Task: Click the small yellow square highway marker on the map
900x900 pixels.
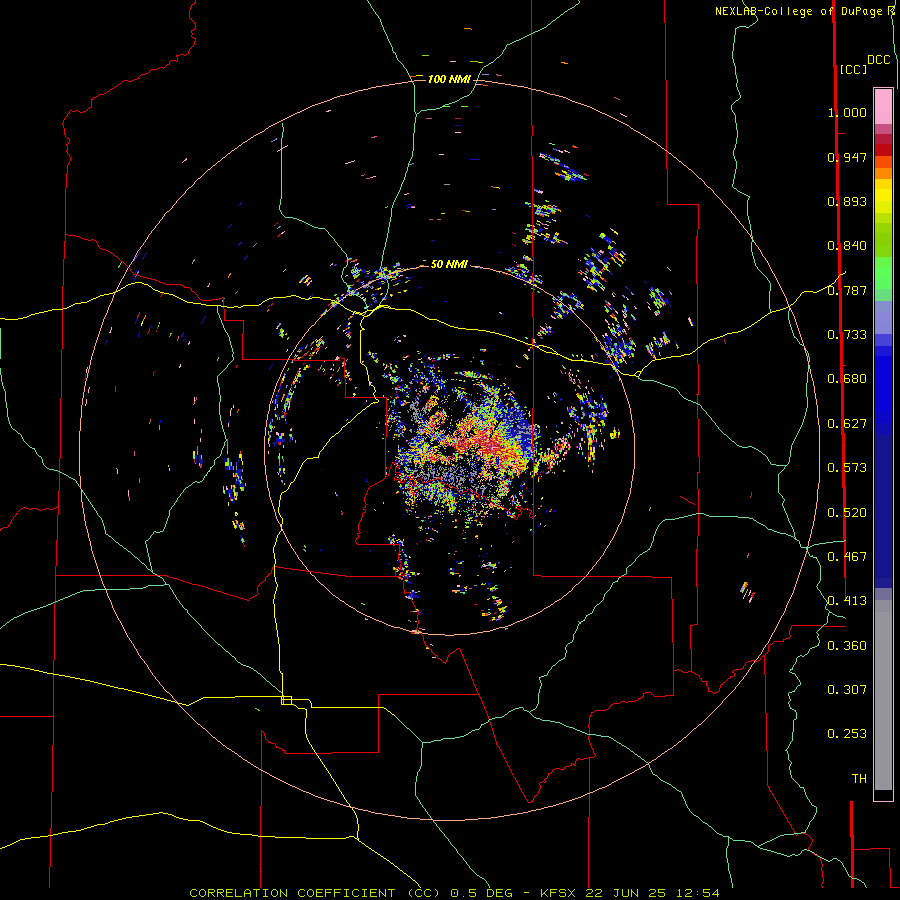Action: click(286, 700)
